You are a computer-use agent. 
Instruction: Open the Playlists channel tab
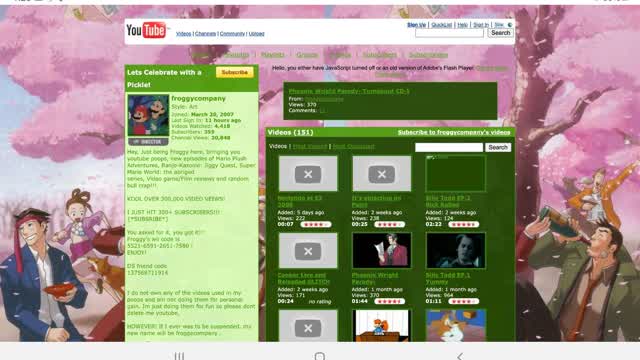(273, 55)
